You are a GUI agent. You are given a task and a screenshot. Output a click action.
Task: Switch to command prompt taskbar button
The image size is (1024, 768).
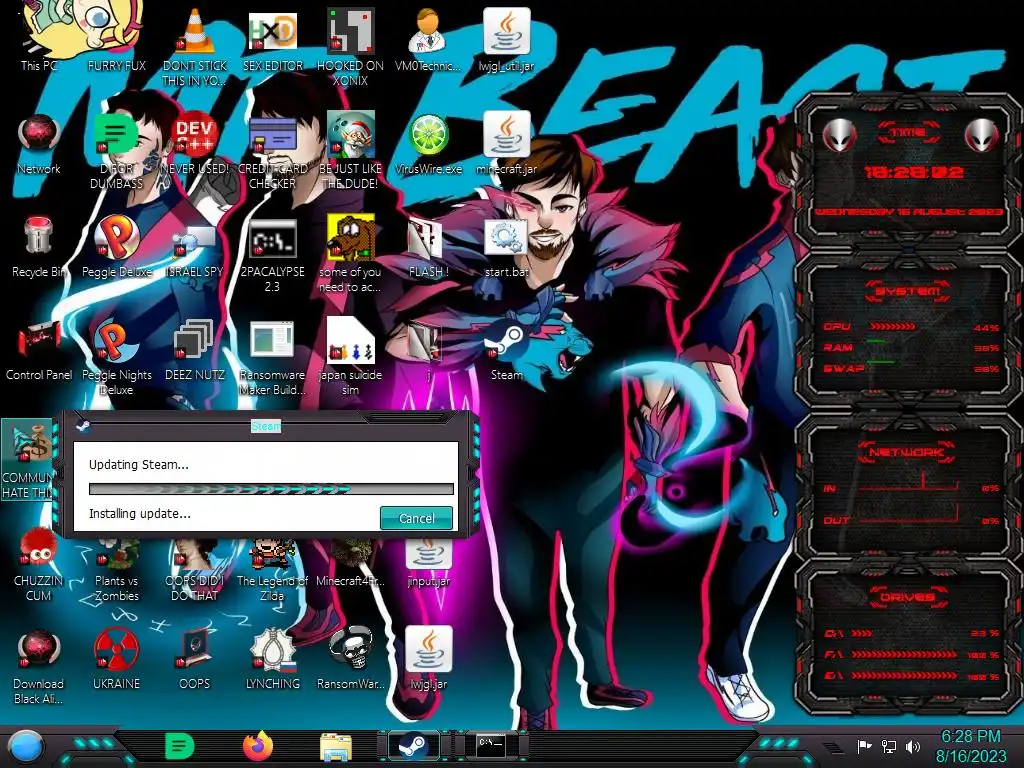(x=490, y=746)
